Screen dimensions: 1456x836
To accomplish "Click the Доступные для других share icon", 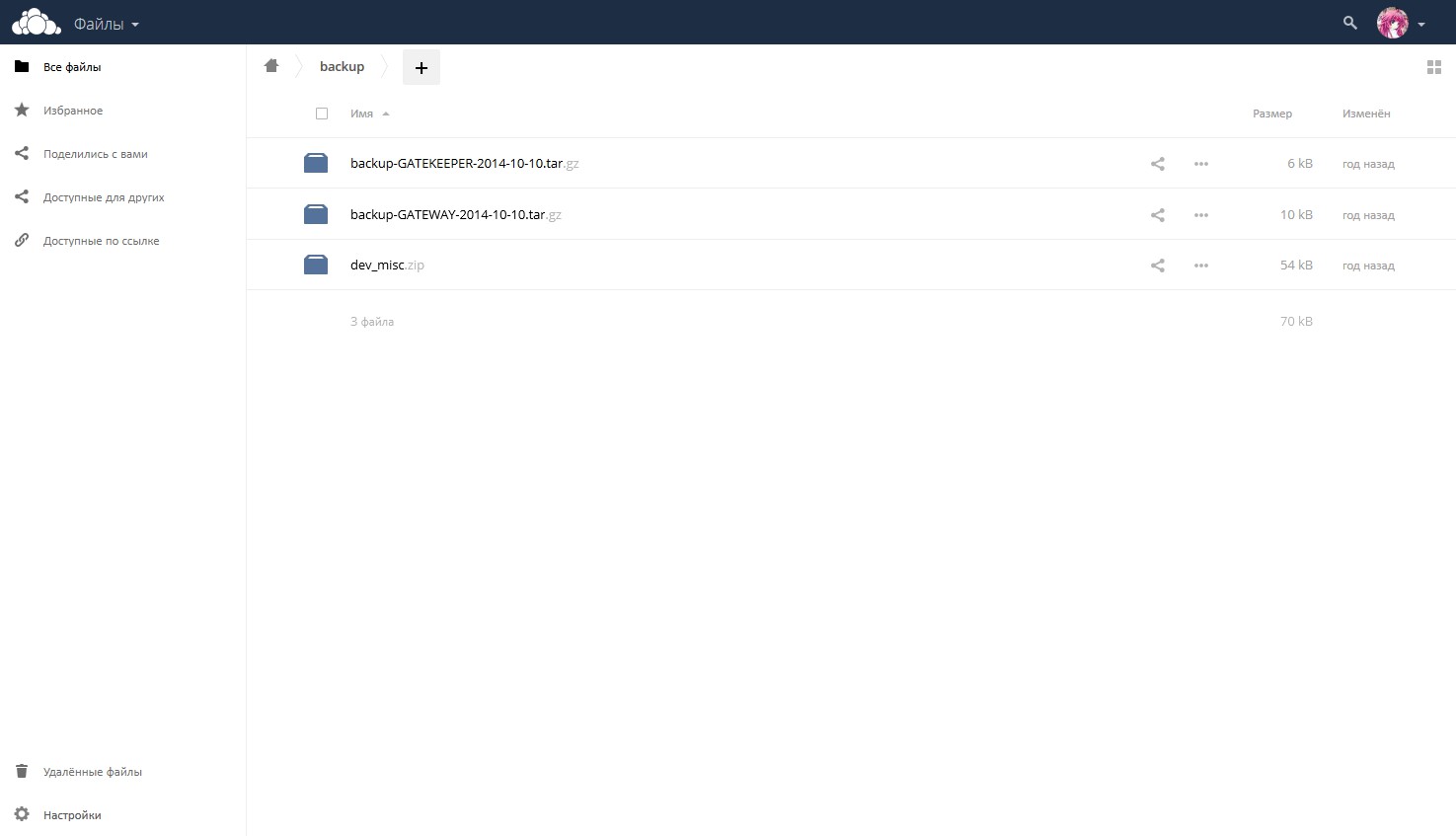I will [x=22, y=196].
